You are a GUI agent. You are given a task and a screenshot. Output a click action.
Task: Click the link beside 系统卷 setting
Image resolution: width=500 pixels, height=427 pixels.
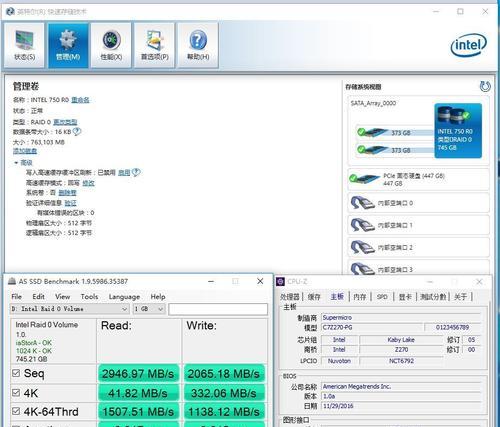click(67, 193)
